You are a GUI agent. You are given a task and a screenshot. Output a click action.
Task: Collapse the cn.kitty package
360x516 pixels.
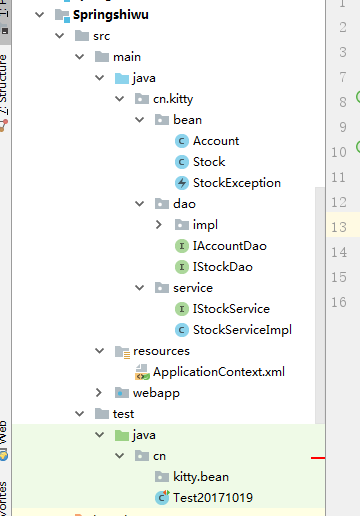pos(120,99)
